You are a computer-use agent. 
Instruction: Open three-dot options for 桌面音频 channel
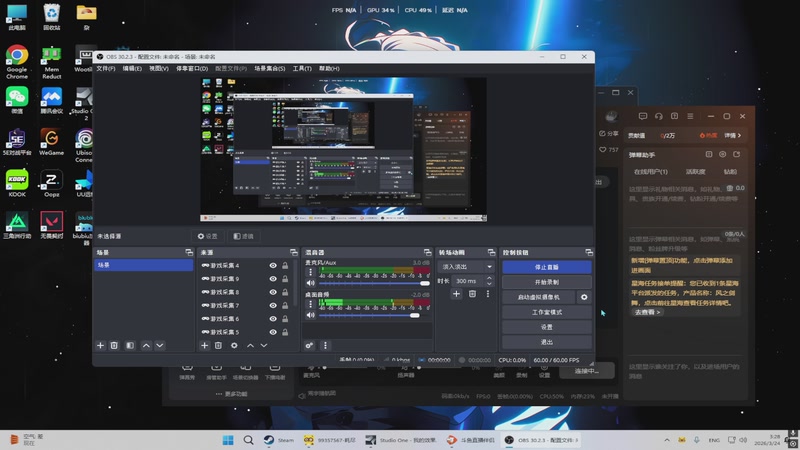(x=310, y=304)
